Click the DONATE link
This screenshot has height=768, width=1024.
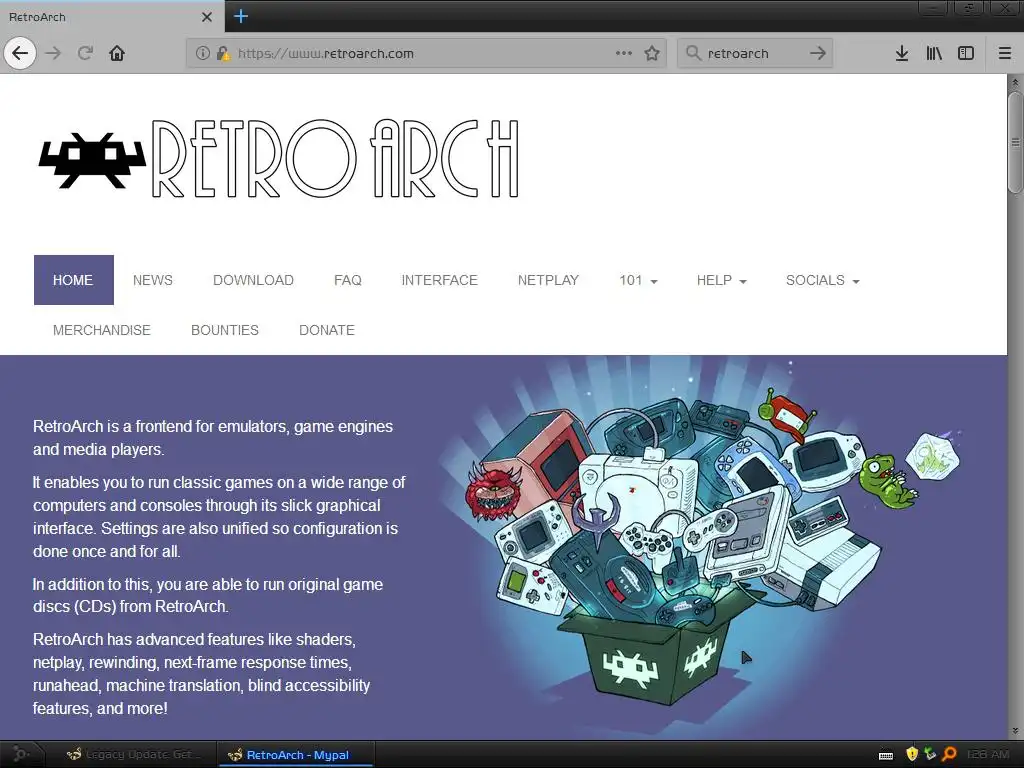tap(327, 330)
